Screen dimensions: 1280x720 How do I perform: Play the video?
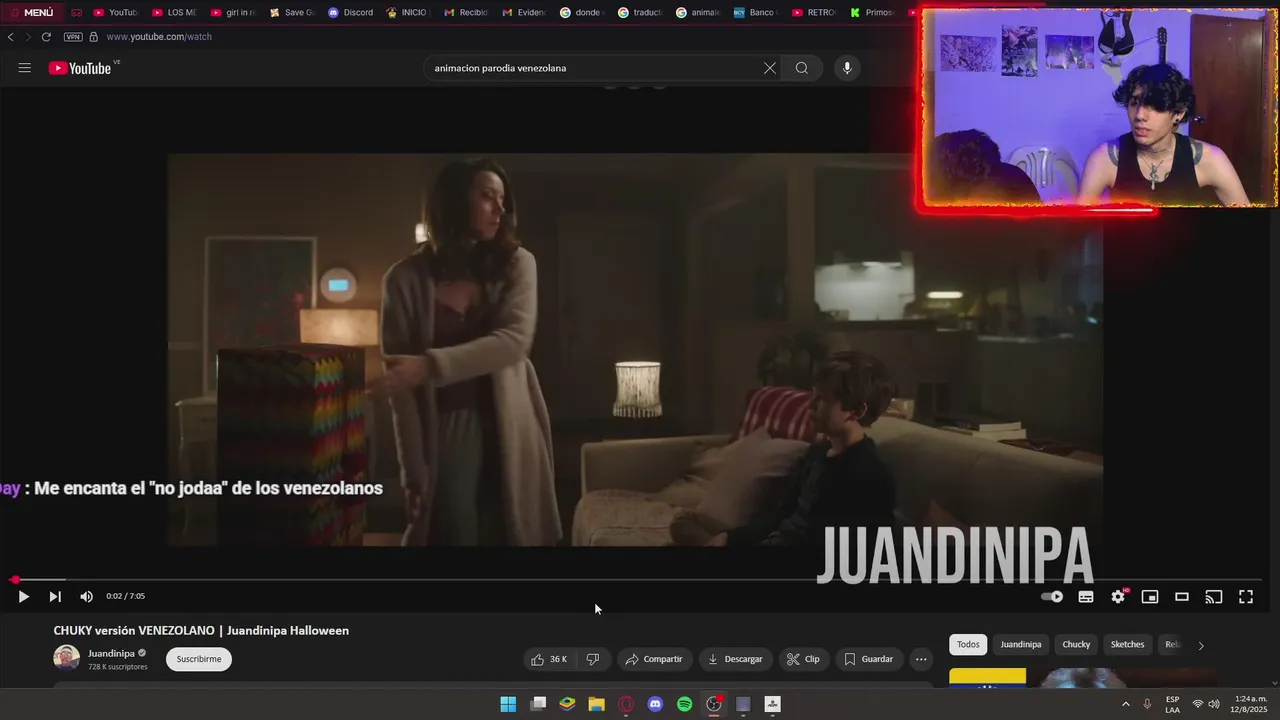pyautogui.click(x=23, y=596)
